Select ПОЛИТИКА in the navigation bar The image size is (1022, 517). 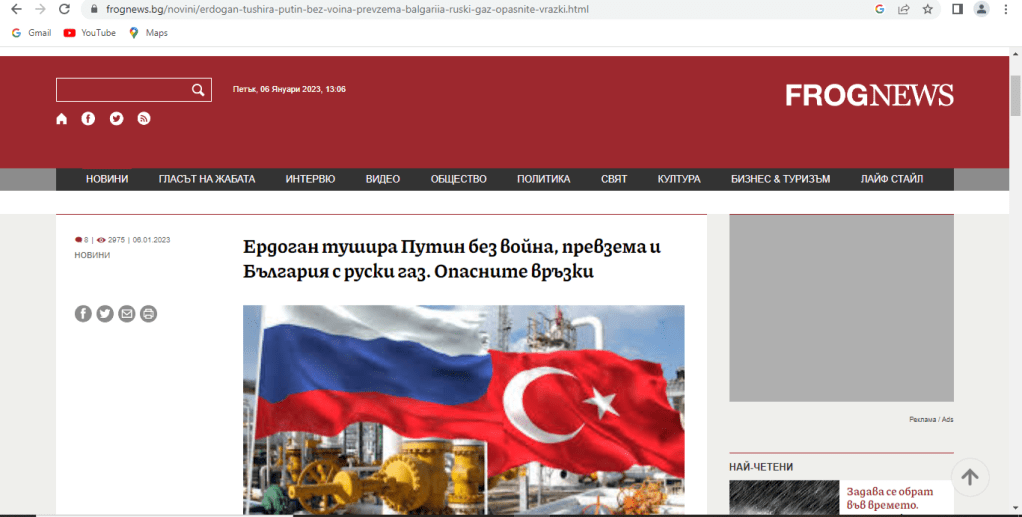tap(543, 179)
